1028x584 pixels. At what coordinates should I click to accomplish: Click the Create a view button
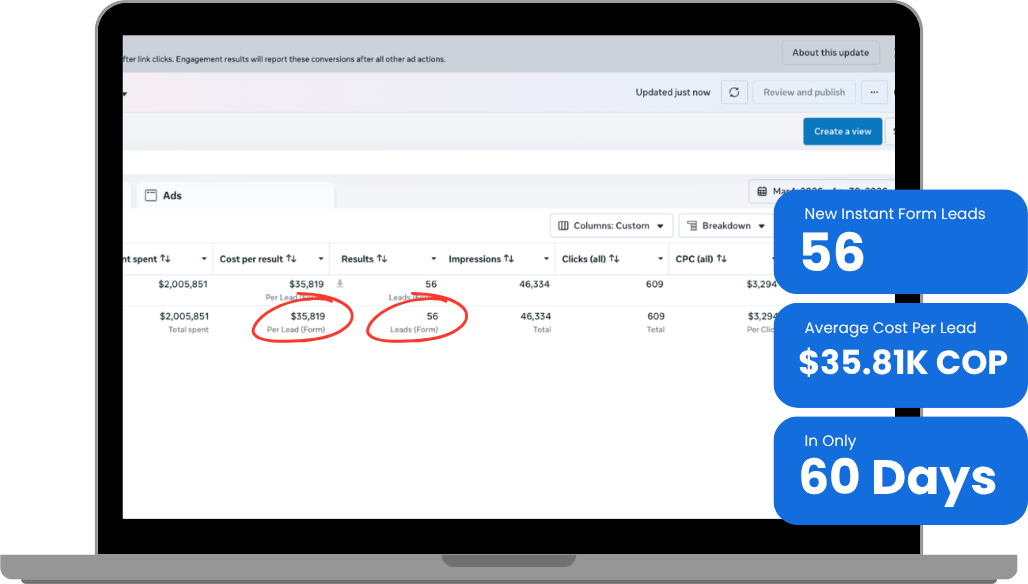coord(842,132)
